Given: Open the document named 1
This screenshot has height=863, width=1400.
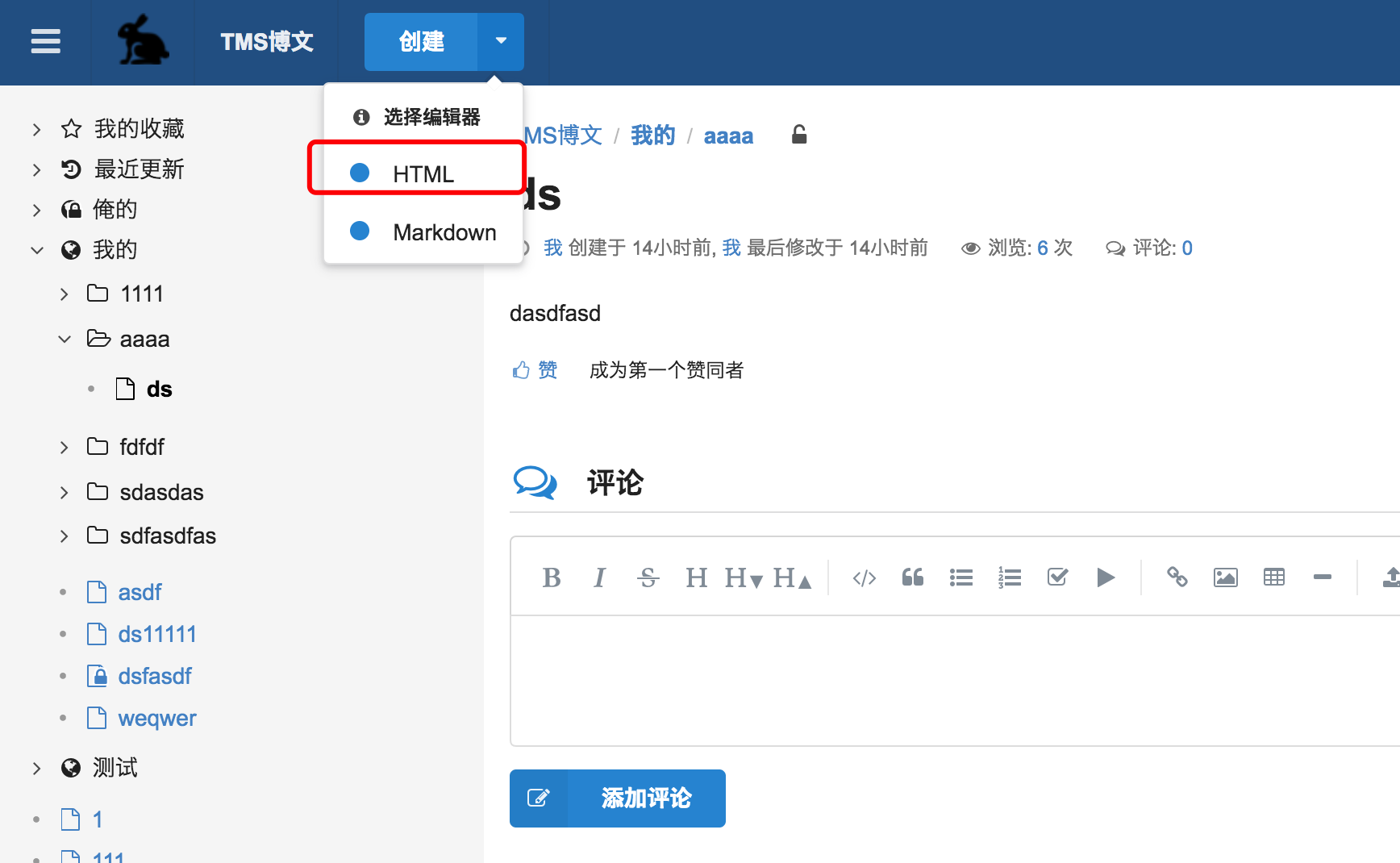Looking at the screenshot, I should click(97, 819).
